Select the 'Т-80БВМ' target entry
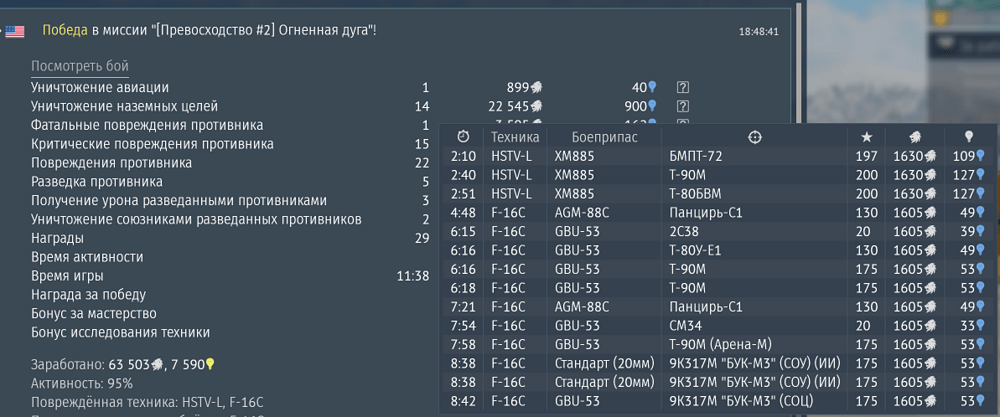1000x417 pixels. [x=695, y=194]
